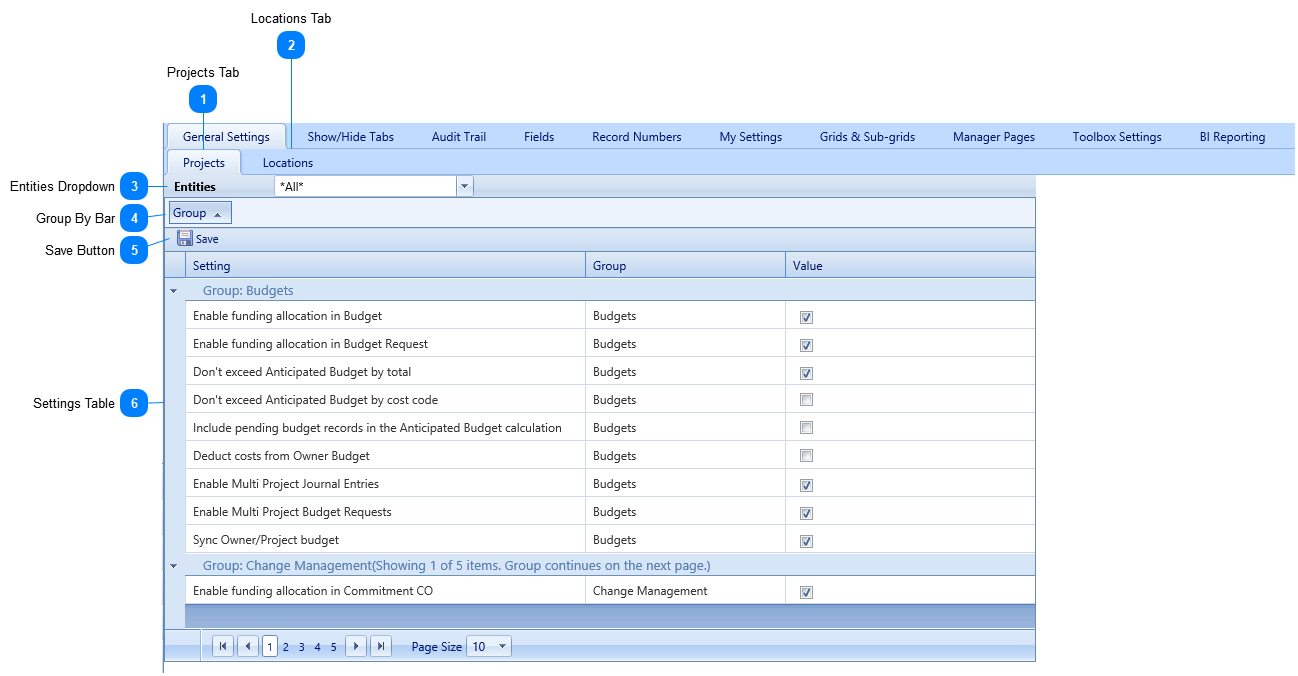The image size is (1298, 676).
Task: Open the General Settings tab
Action: [226, 137]
